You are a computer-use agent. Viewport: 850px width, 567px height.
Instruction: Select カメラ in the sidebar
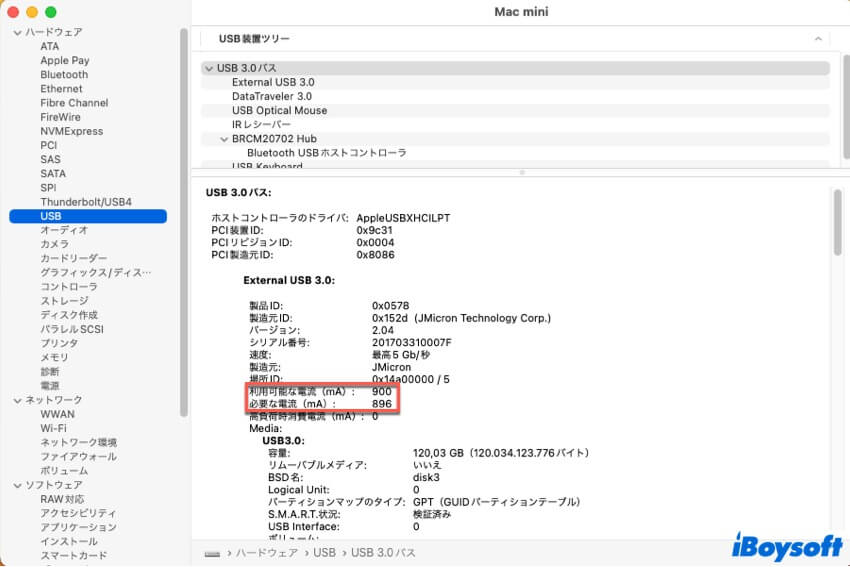coord(55,244)
